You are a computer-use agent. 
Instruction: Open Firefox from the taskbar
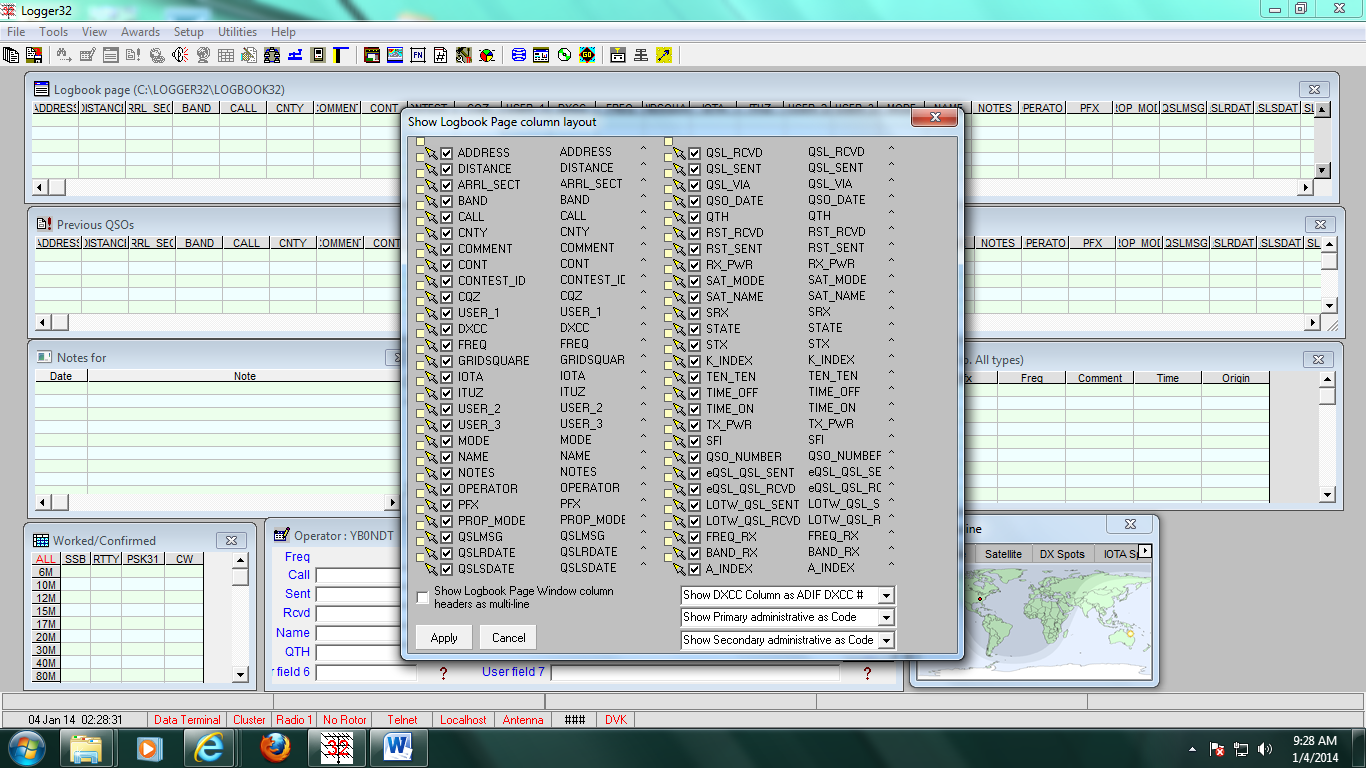pyautogui.click(x=275, y=748)
